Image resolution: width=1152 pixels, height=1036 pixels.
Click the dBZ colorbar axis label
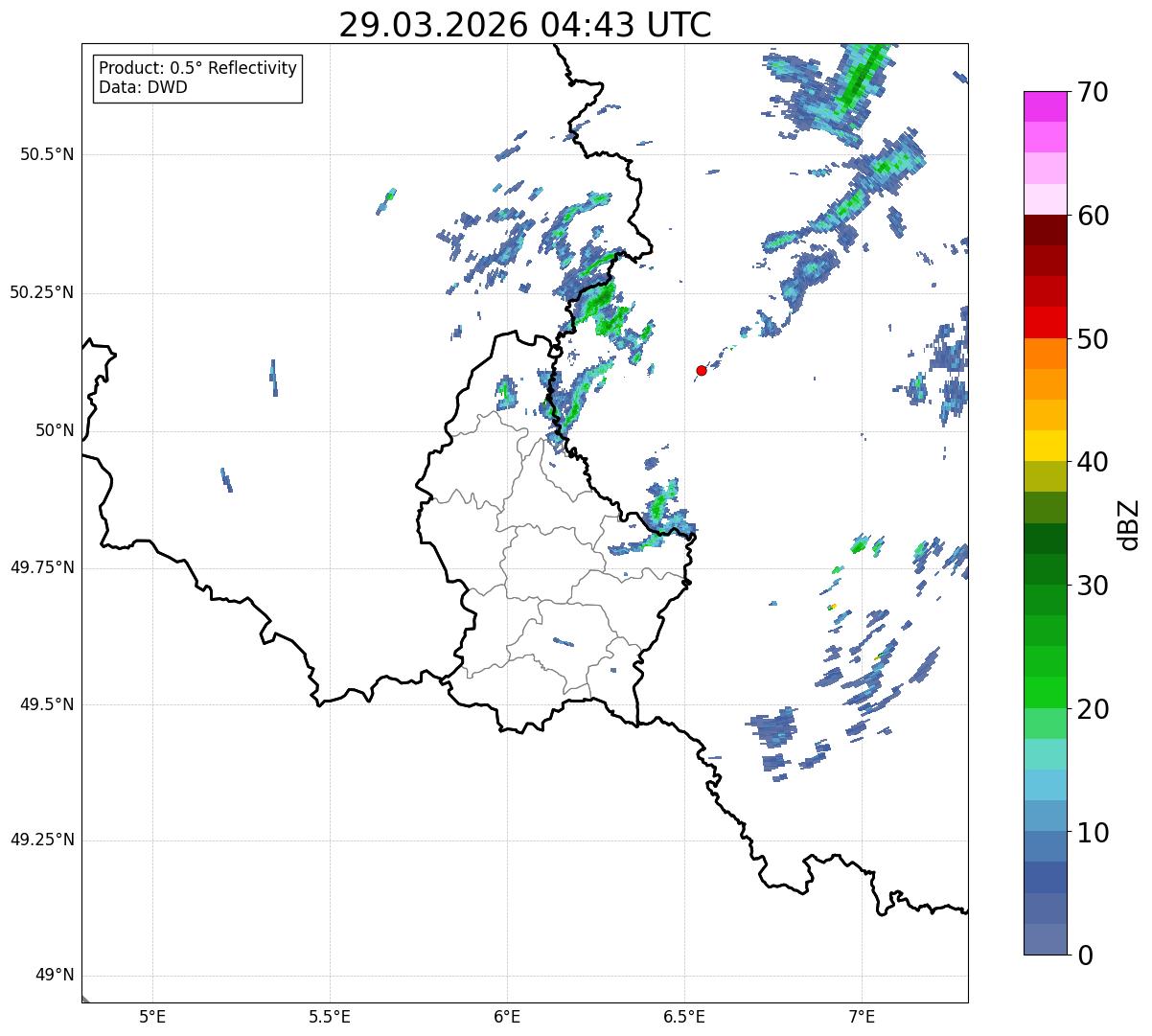1130,524
